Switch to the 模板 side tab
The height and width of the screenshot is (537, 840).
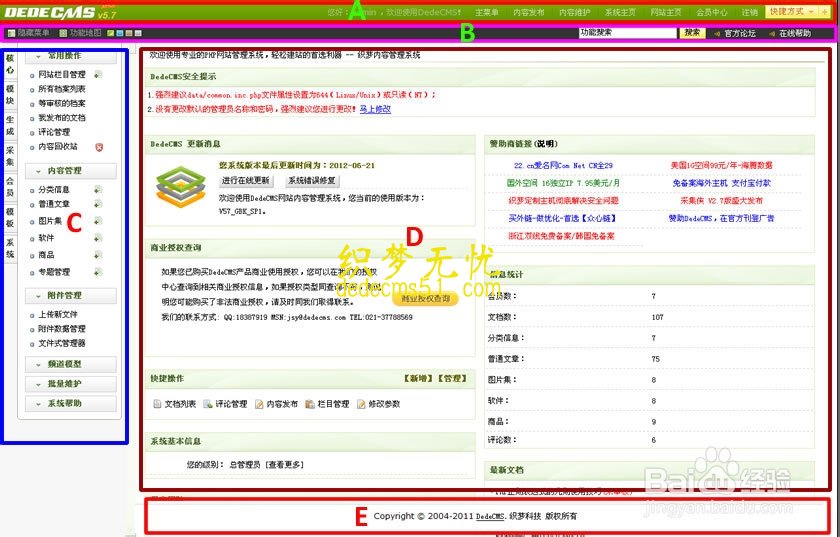click(10, 217)
